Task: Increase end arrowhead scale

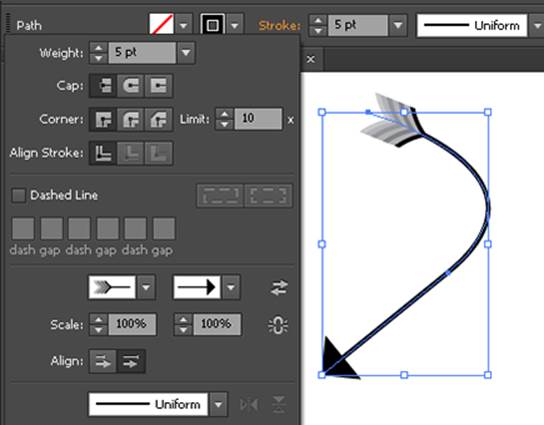Action: 183,320
